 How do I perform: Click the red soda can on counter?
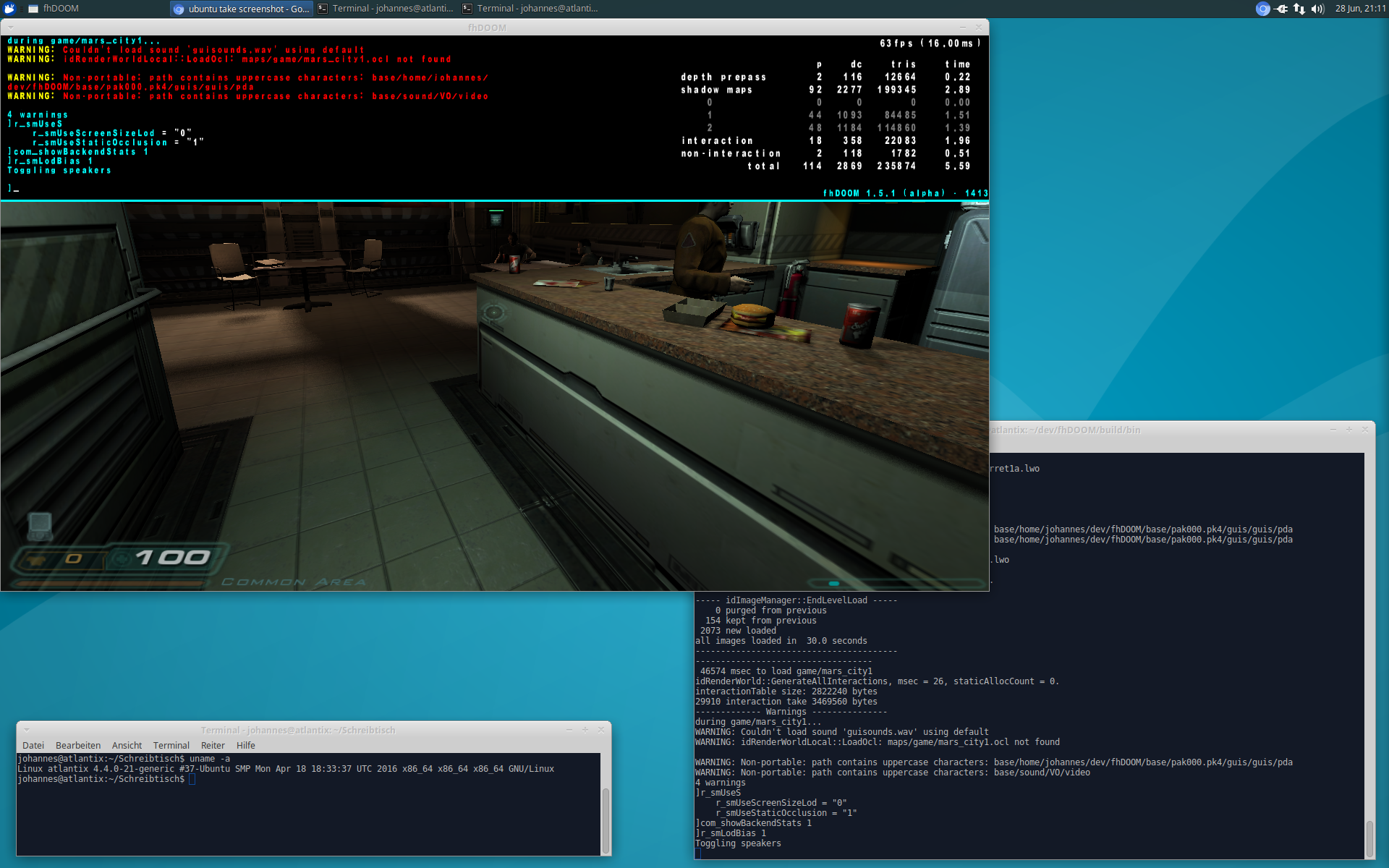point(859,326)
